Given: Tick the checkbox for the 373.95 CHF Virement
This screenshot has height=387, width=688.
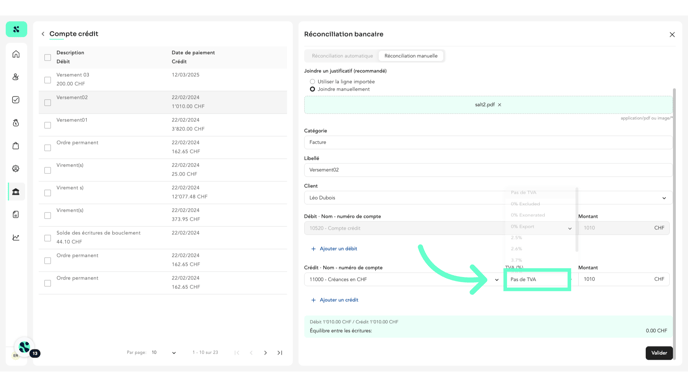Looking at the screenshot, I should (47, 215).
